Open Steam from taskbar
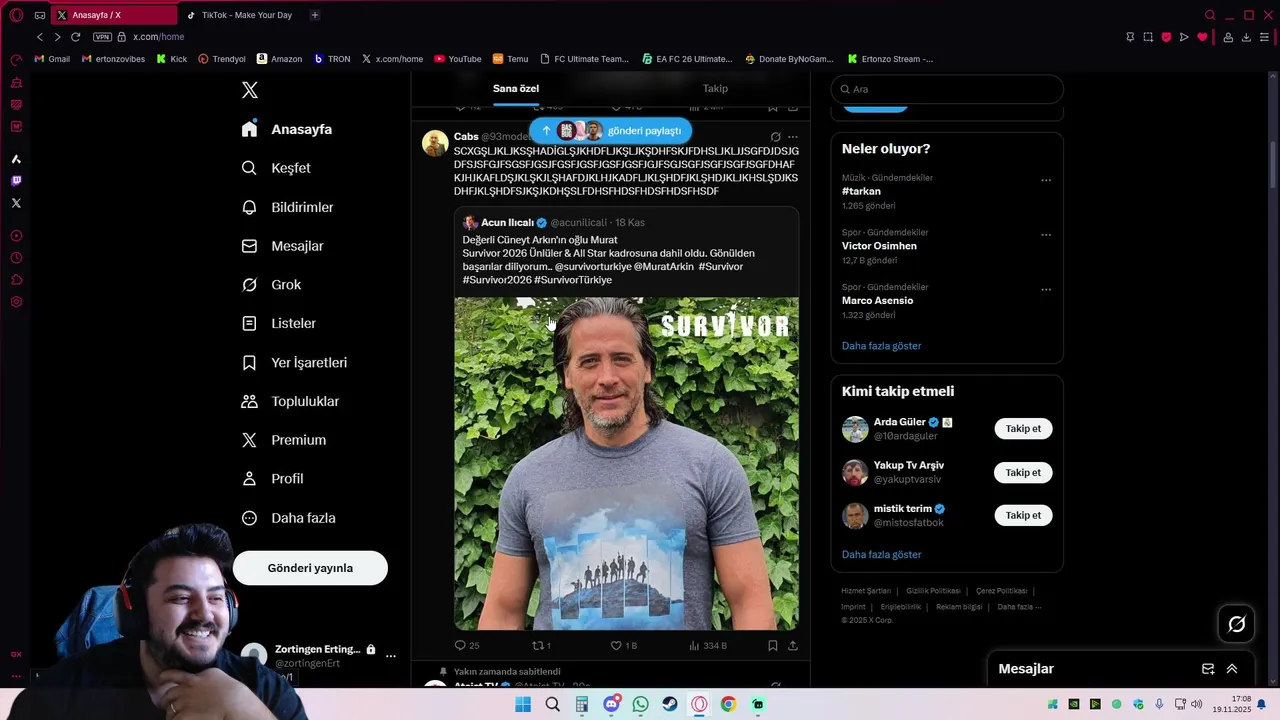Image resolution: width=1280 pixels, height=720 pixels. point(670,704)
